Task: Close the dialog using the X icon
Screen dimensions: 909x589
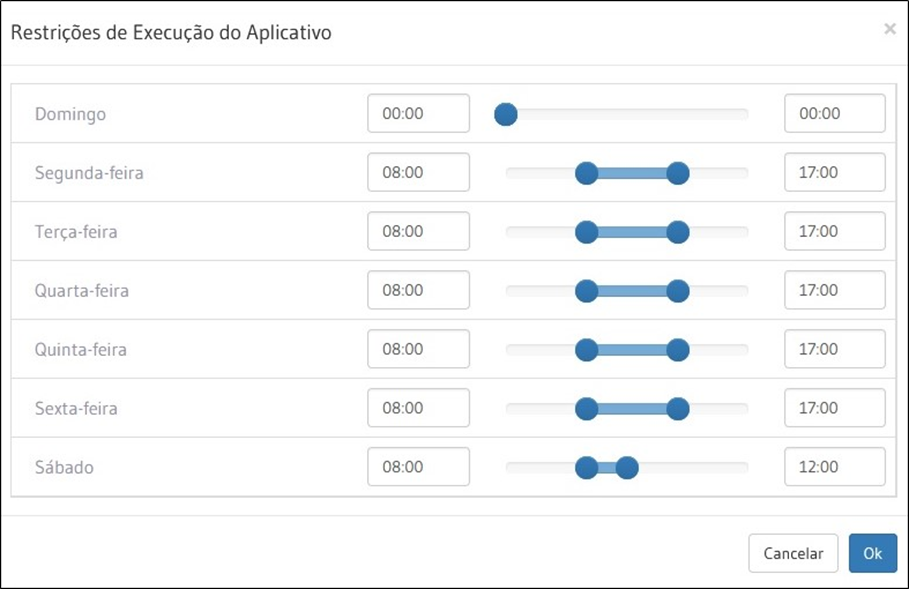Action: point(889,29)
